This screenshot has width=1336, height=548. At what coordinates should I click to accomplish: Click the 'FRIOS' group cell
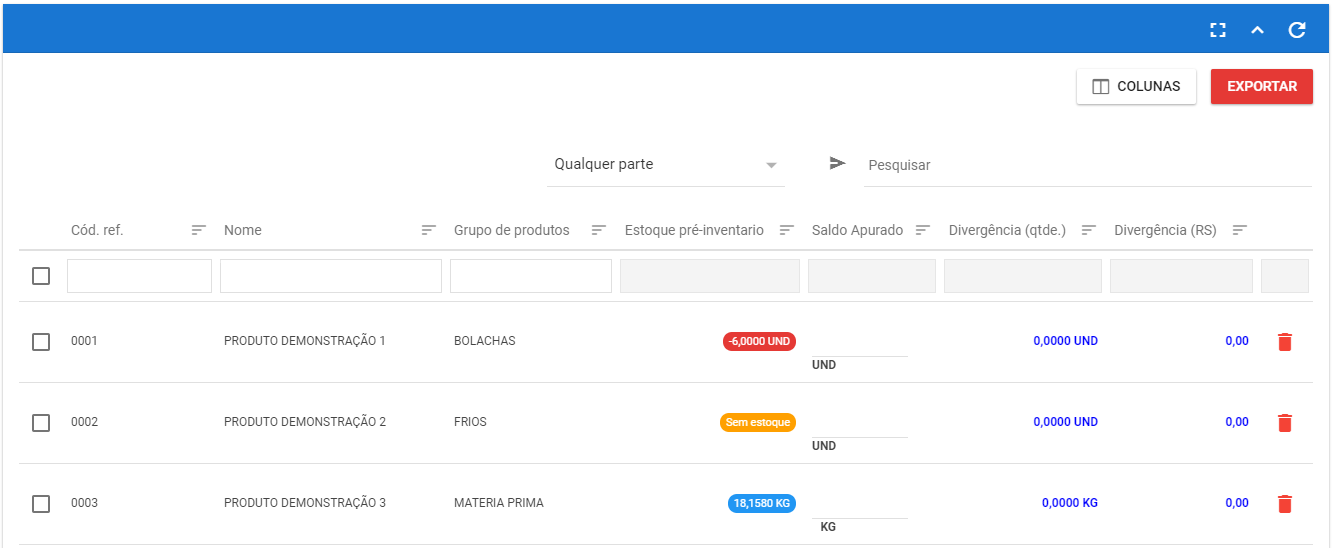click(x=470, y=422)
